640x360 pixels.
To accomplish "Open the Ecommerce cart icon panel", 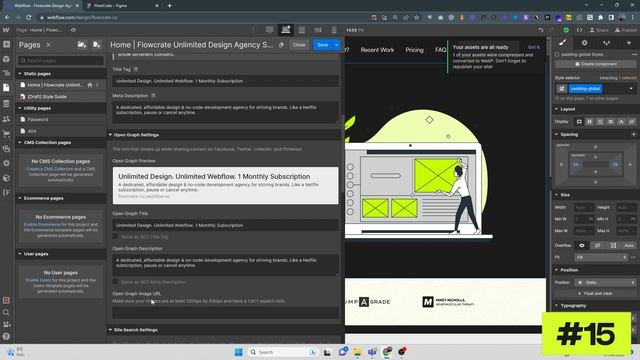I will [6, 134].
